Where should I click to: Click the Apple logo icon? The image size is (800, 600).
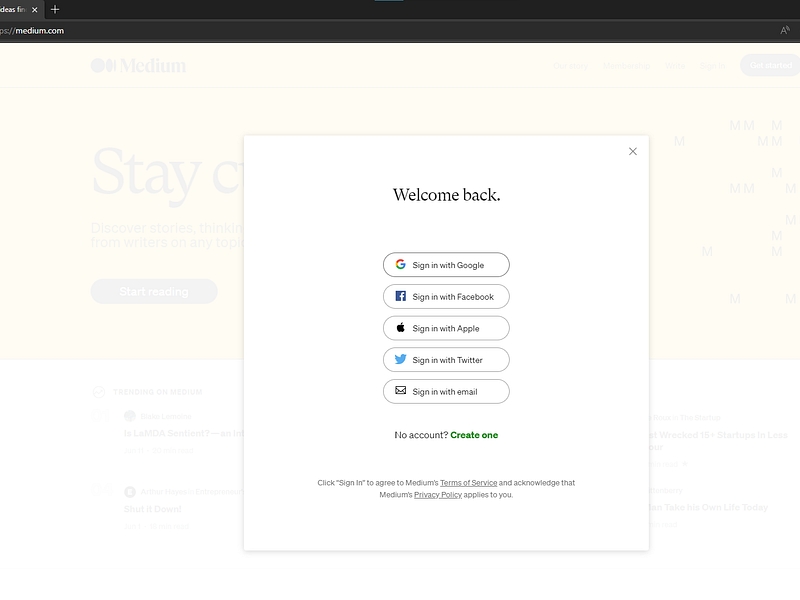click(x=400, y=328)
